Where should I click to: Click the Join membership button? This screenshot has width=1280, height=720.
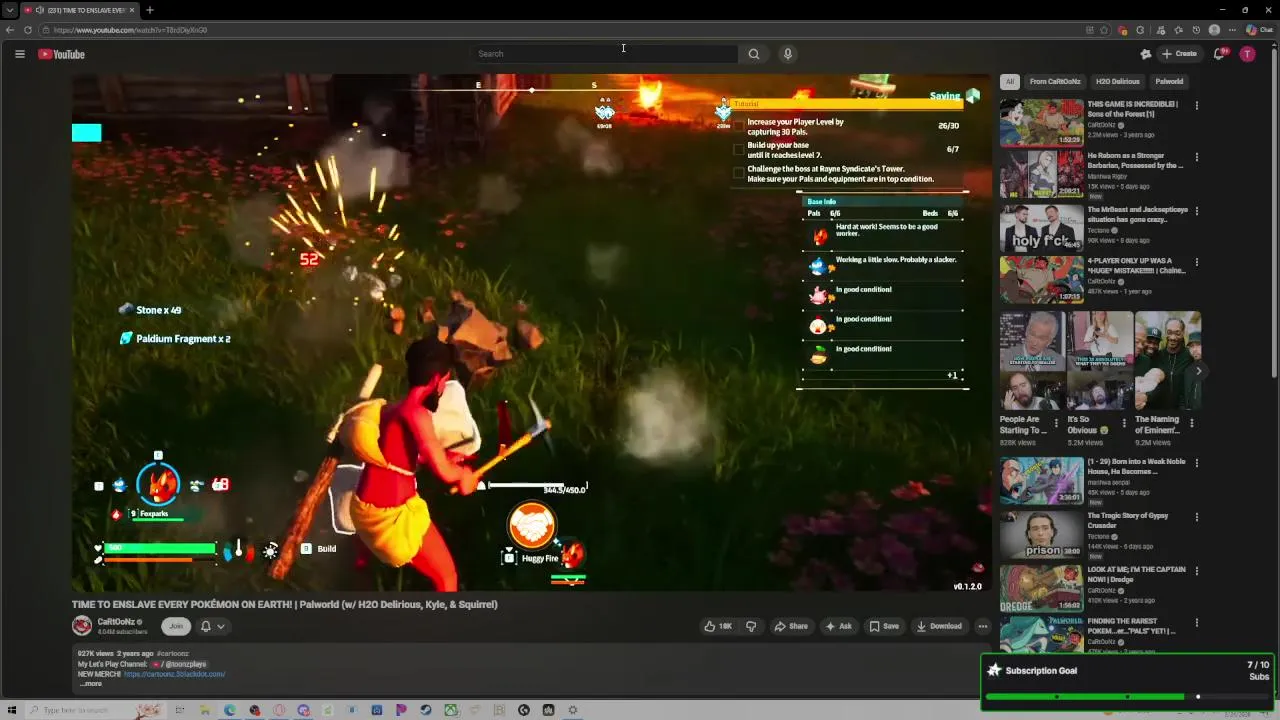pos(176,626)
